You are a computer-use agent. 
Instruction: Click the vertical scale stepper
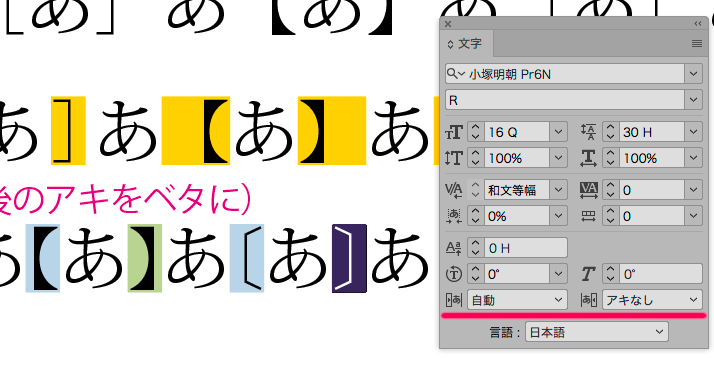point(476,158)
